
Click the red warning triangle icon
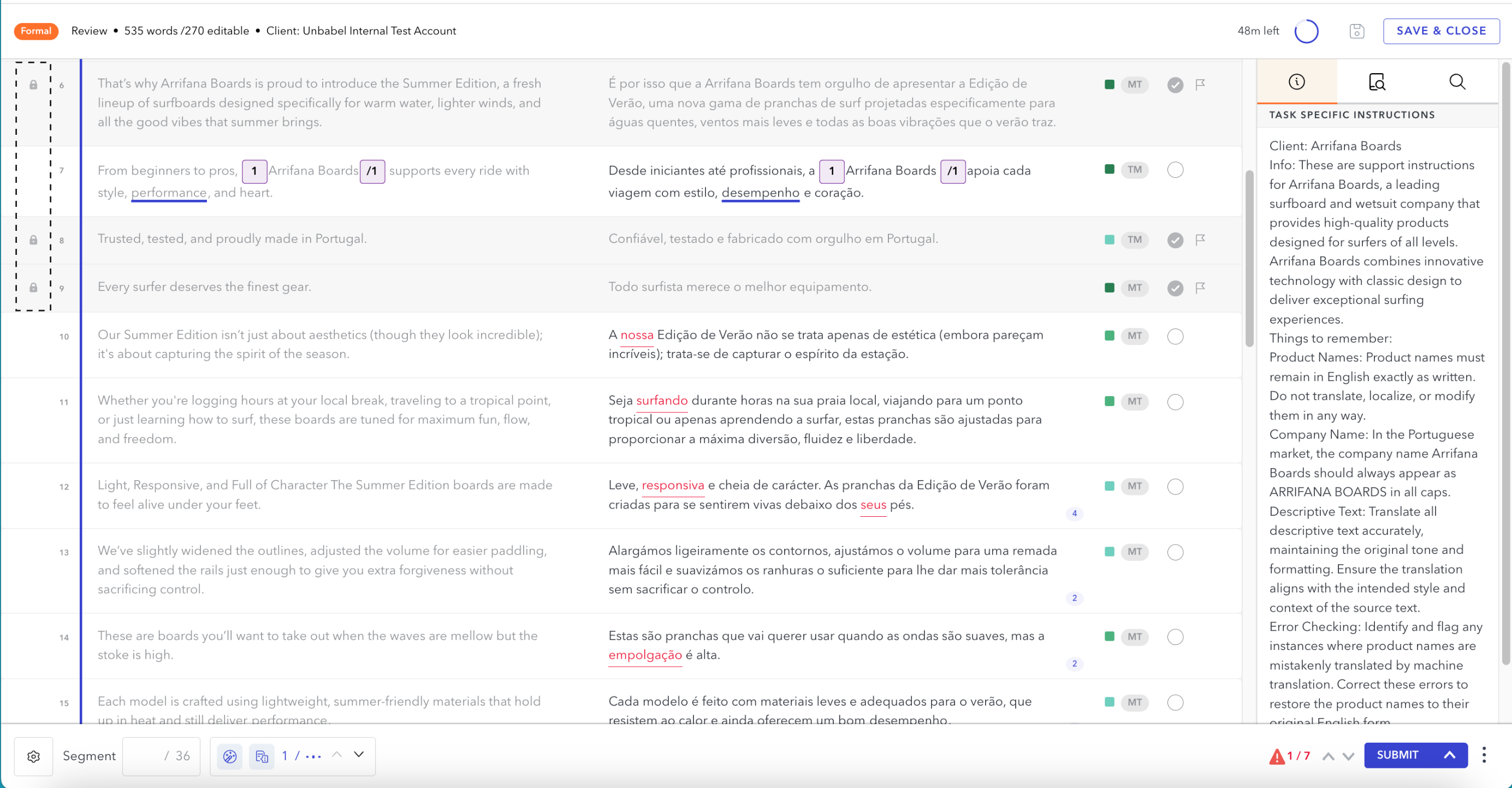(x=1277, y=756)
